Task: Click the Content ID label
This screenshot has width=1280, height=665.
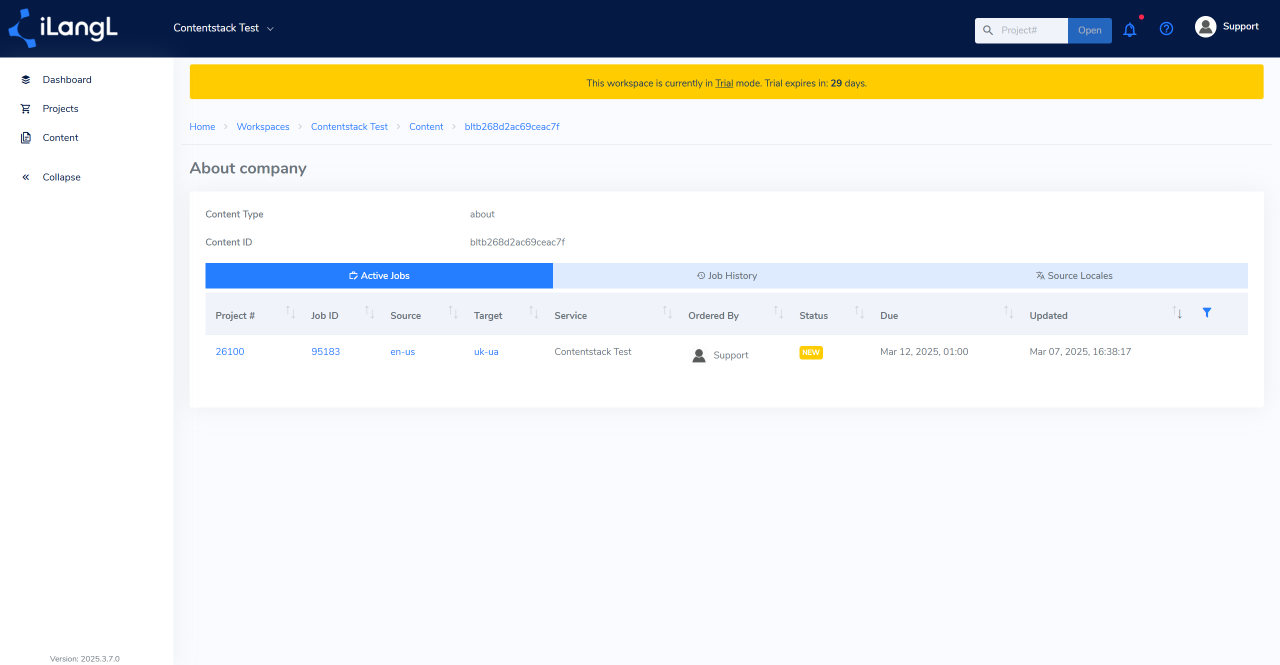Action: pyautogui.click(x=229, y=242)
